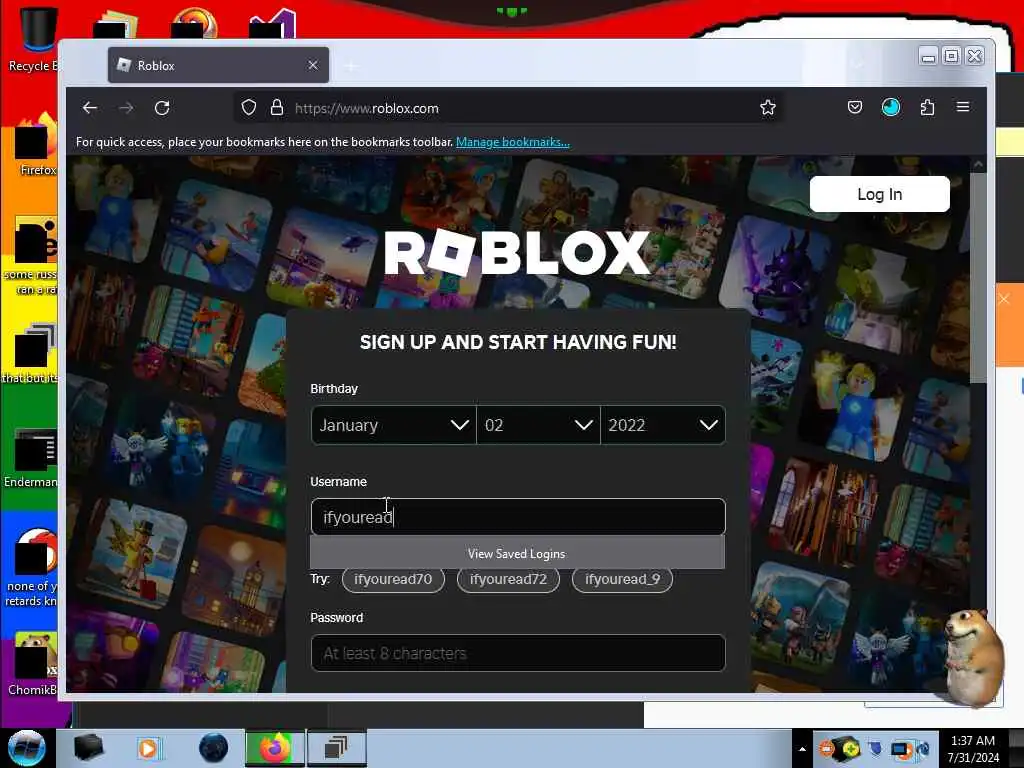Minimize the Firefox window
This screenshot has height=768, width=1024.
(928, 57)
